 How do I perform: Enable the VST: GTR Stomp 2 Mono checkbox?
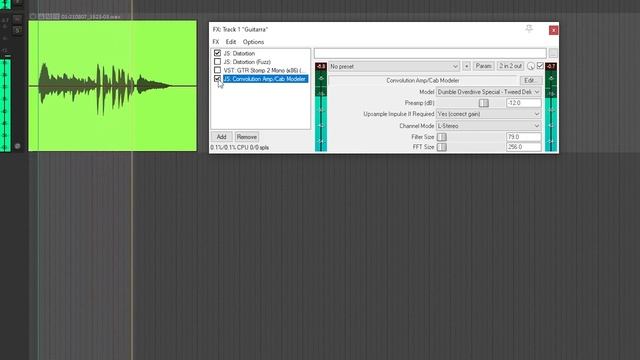(x=217, y=70)
